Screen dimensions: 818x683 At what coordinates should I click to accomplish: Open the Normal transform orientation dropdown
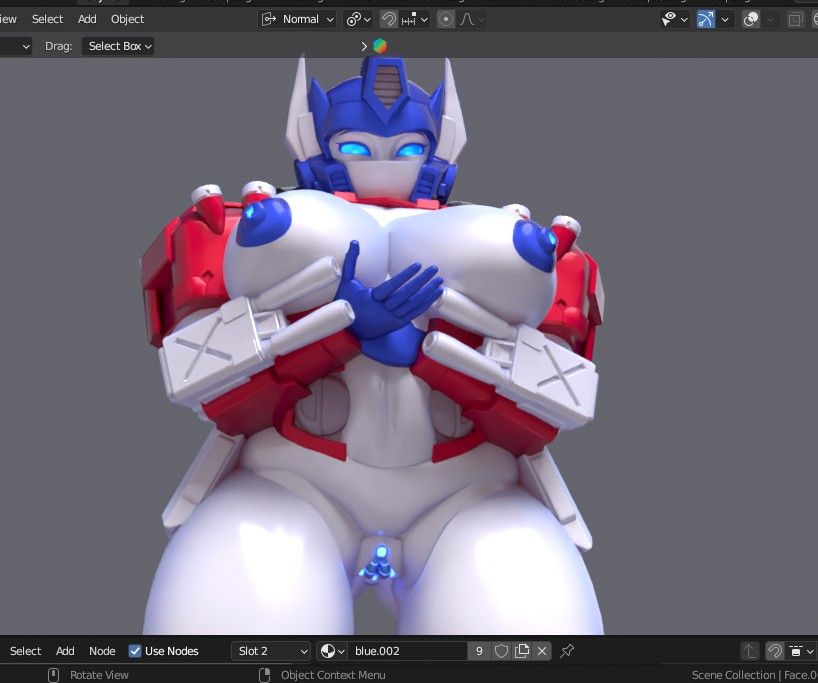(298, 20)
